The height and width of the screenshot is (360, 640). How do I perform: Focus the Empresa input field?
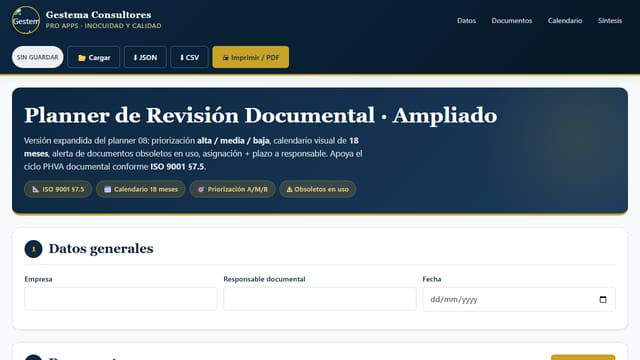[121, 299]
